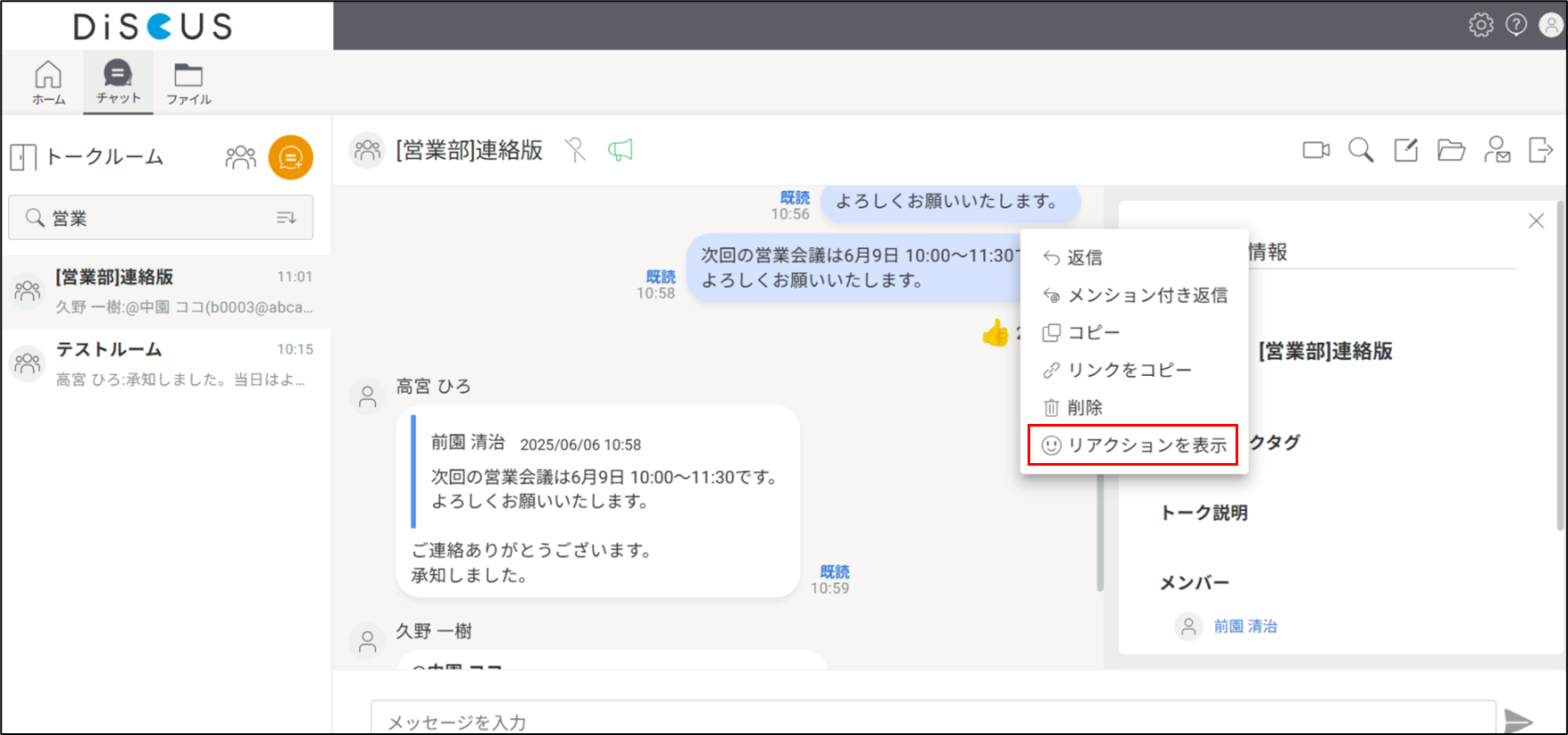Click the group avatar beside room title

(x=367, y=150)
